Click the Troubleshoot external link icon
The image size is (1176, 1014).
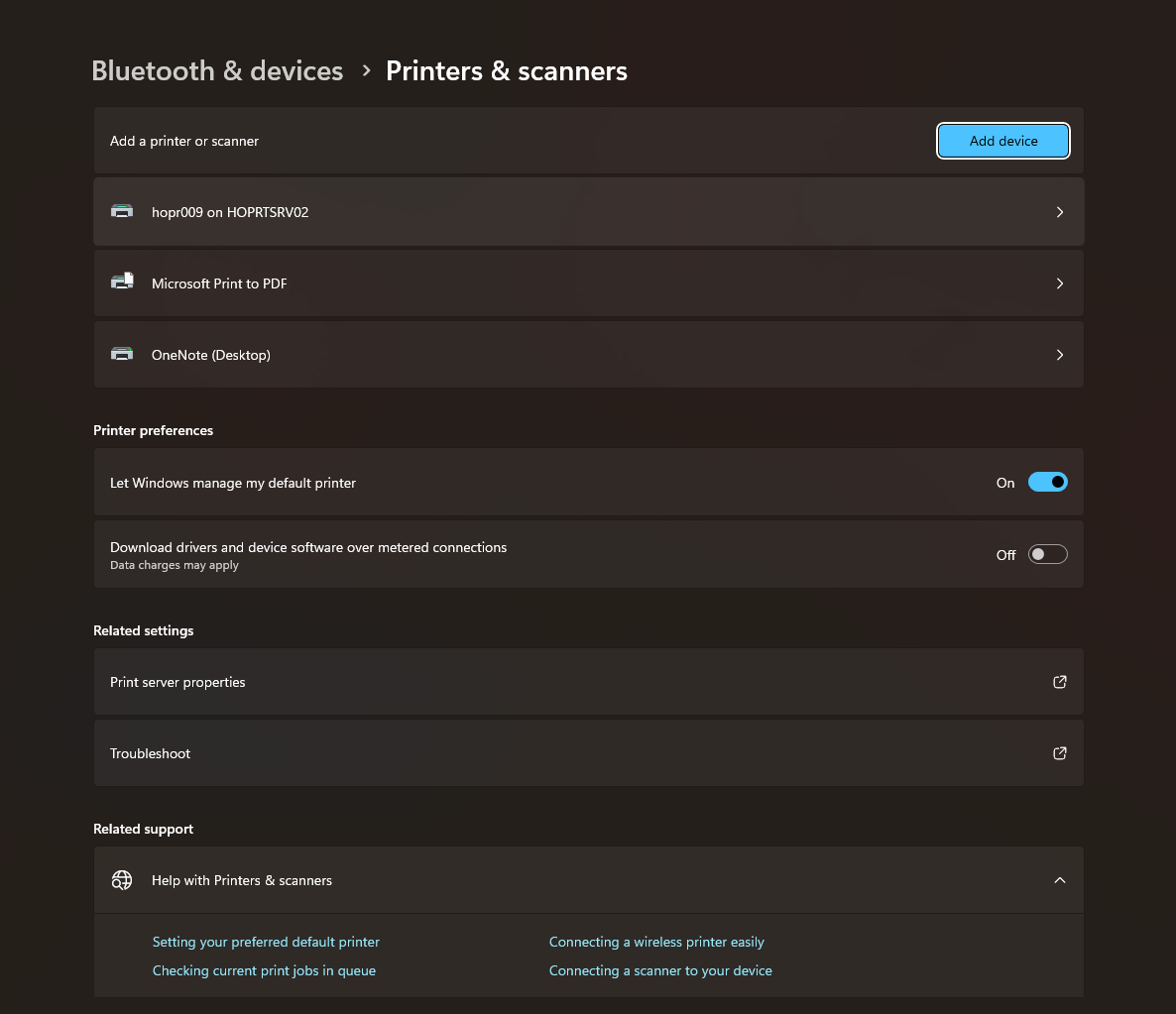[x=1060, y=753]
